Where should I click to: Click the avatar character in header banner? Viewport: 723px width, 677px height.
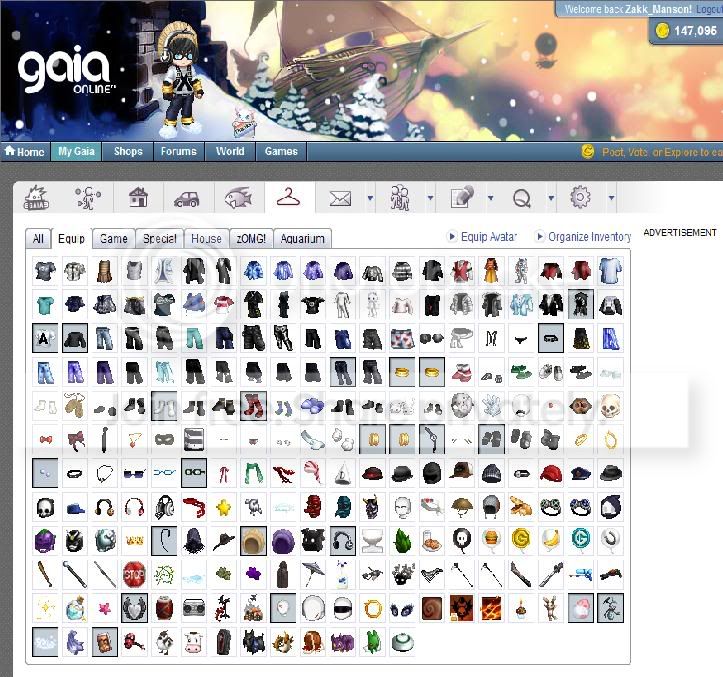(x=182, y=81)
